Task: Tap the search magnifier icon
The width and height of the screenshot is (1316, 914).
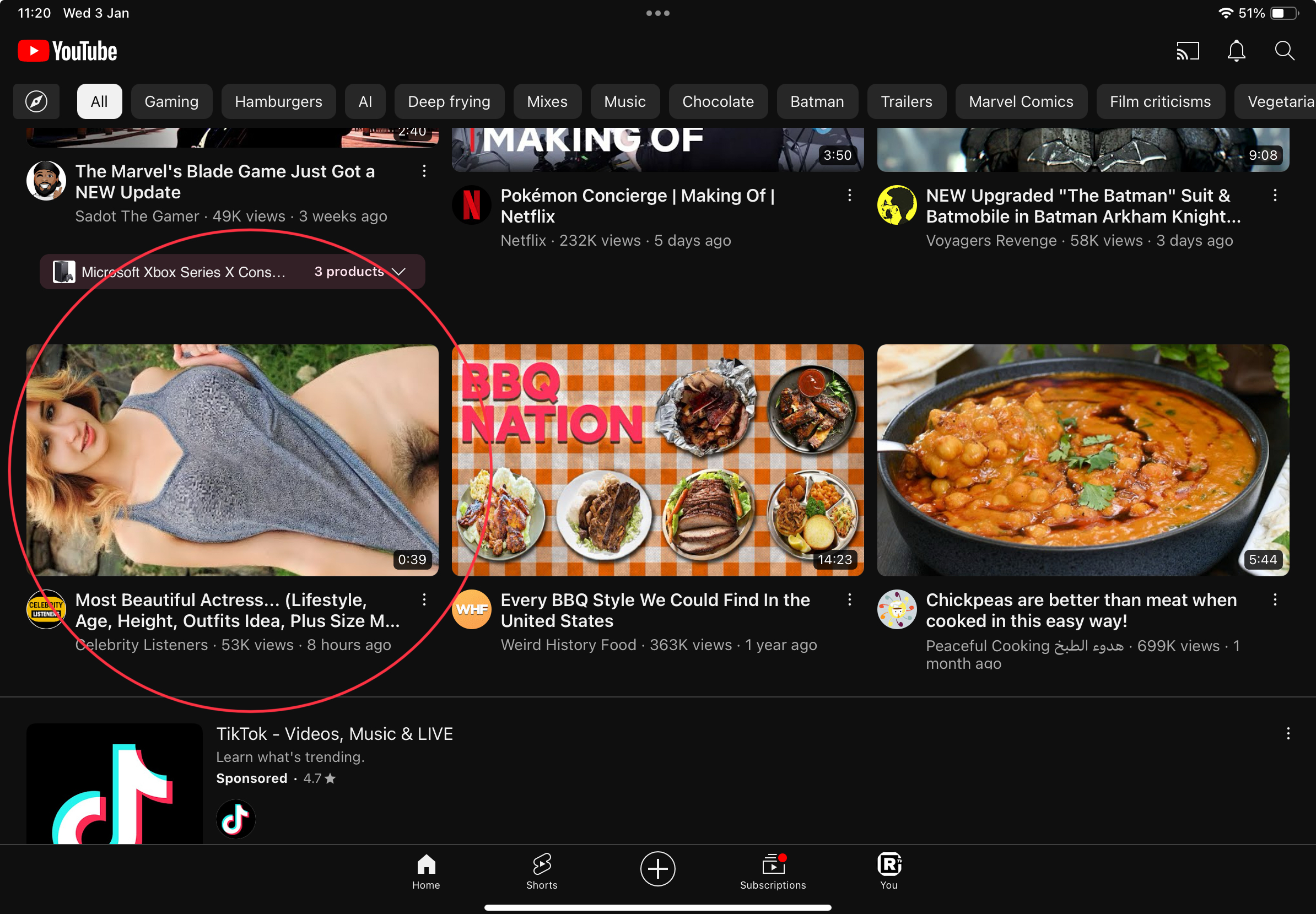Action: [x=1285, y=52]
